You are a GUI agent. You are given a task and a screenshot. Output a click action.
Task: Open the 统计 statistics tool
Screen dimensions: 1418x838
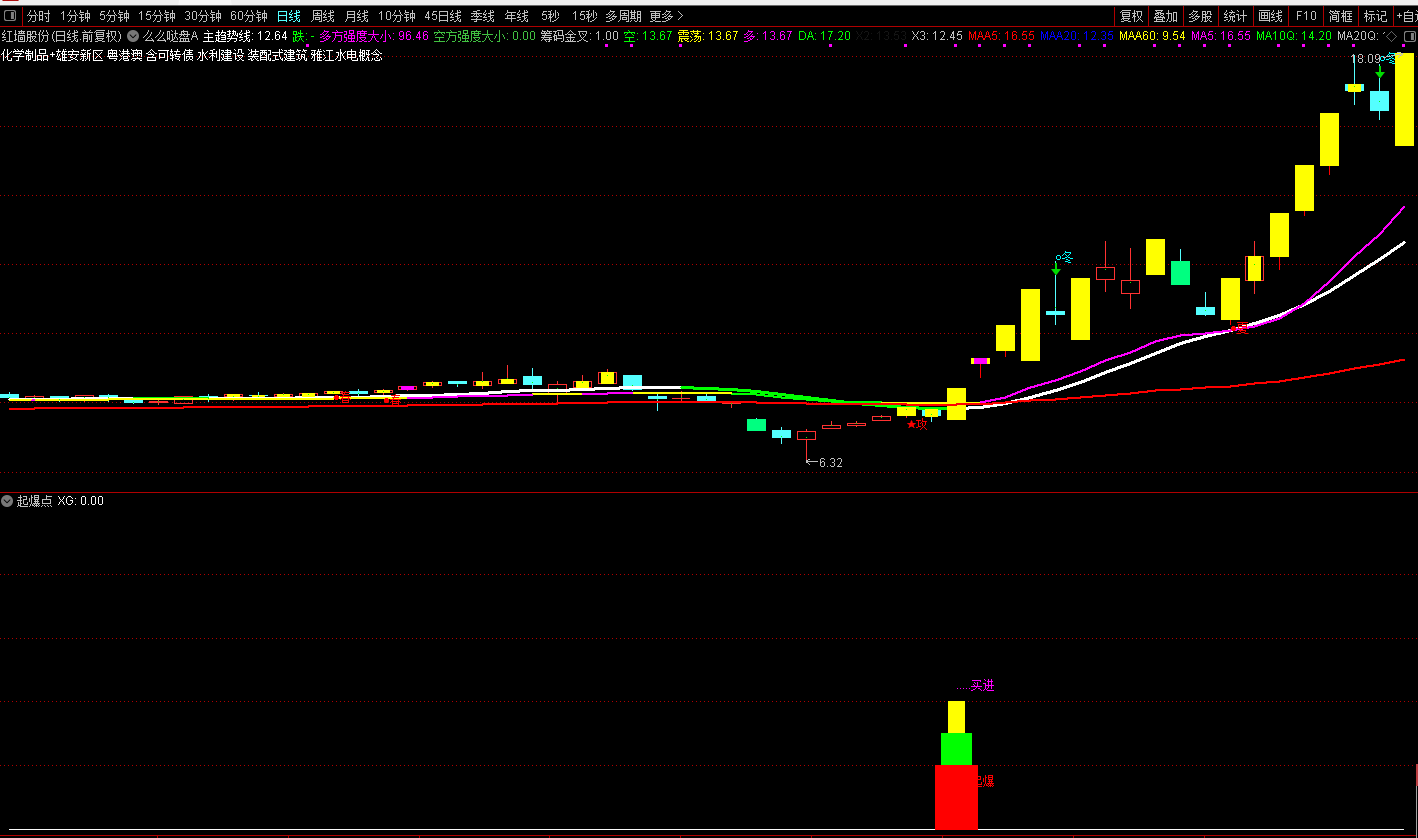point(1236,16)
